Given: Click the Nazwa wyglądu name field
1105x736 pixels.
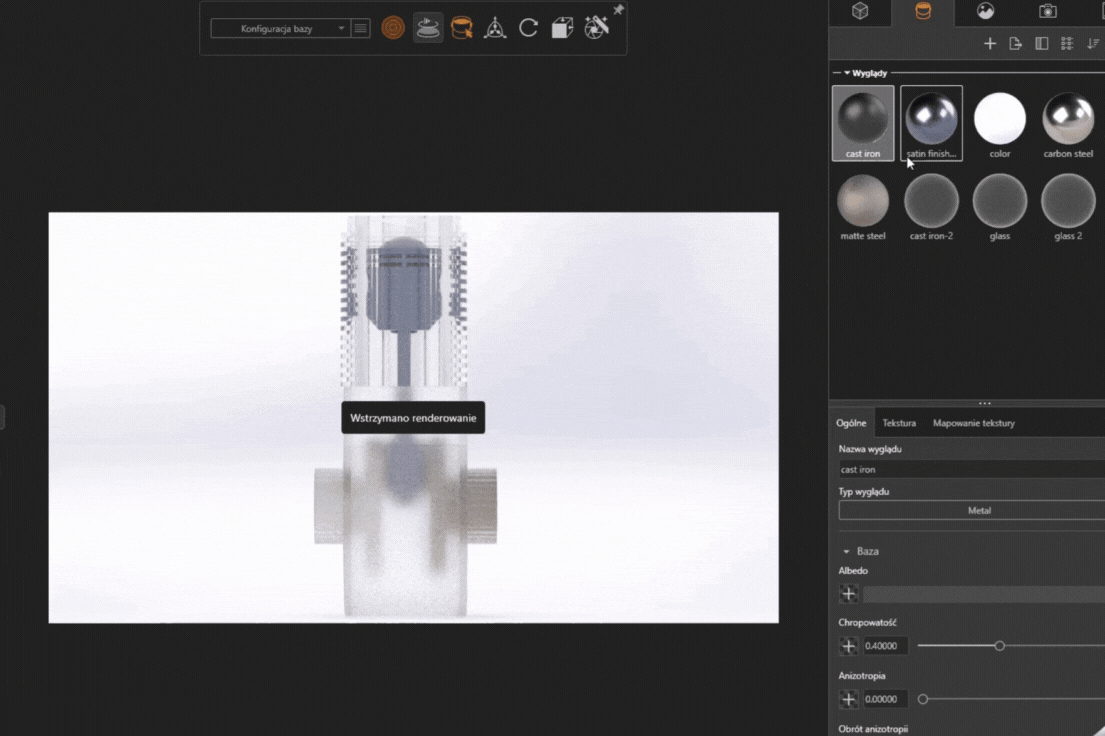Looking at the screenshot, I should 972,470.
